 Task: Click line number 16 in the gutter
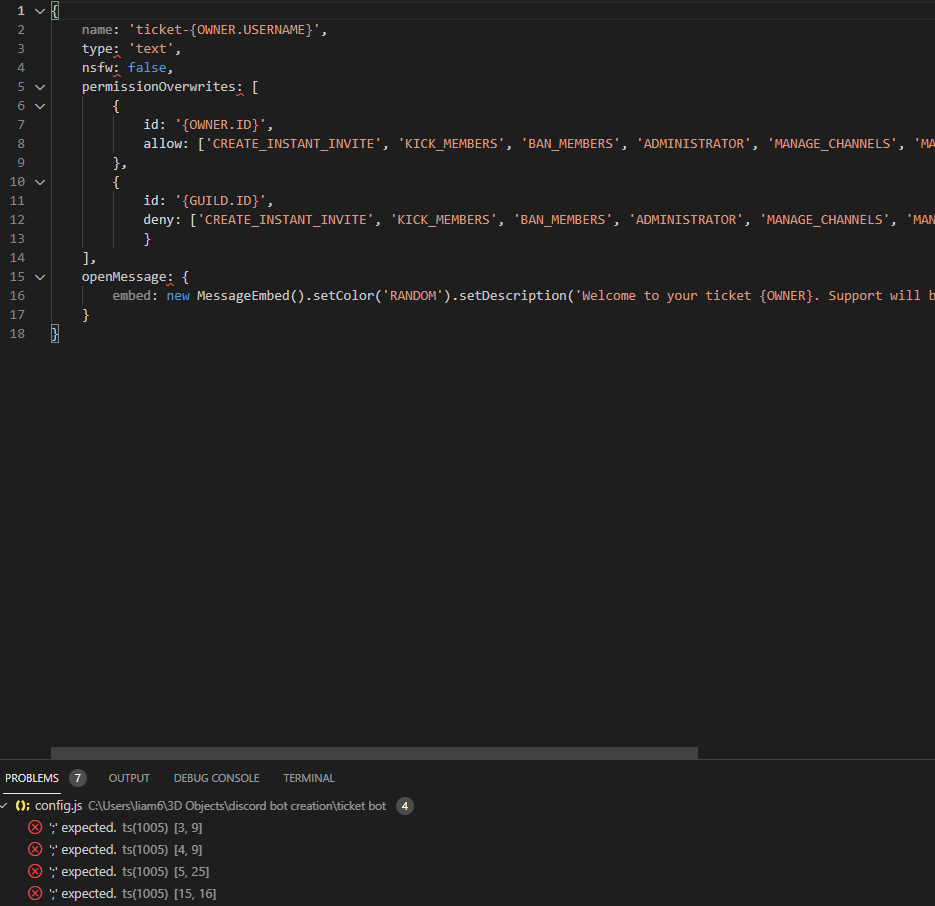18,295
